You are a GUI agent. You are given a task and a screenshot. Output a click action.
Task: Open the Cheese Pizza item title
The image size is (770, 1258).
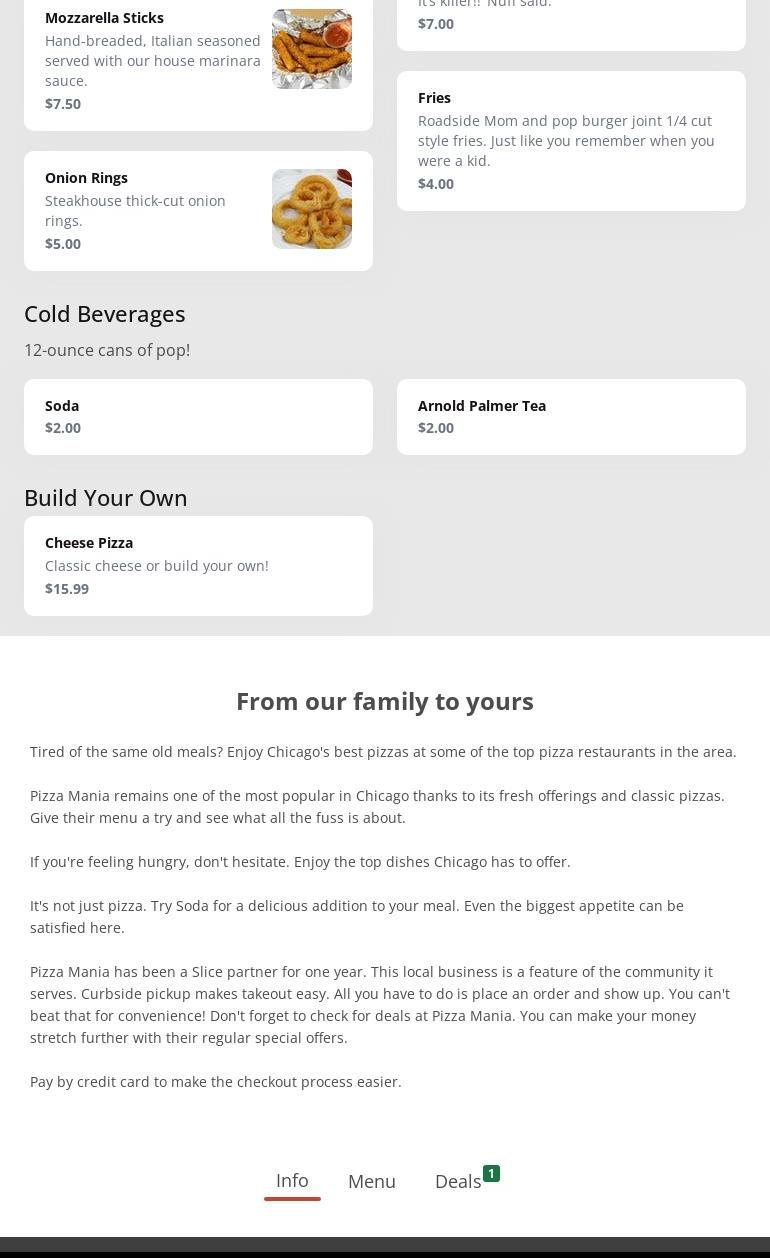[x=89, y=543]
